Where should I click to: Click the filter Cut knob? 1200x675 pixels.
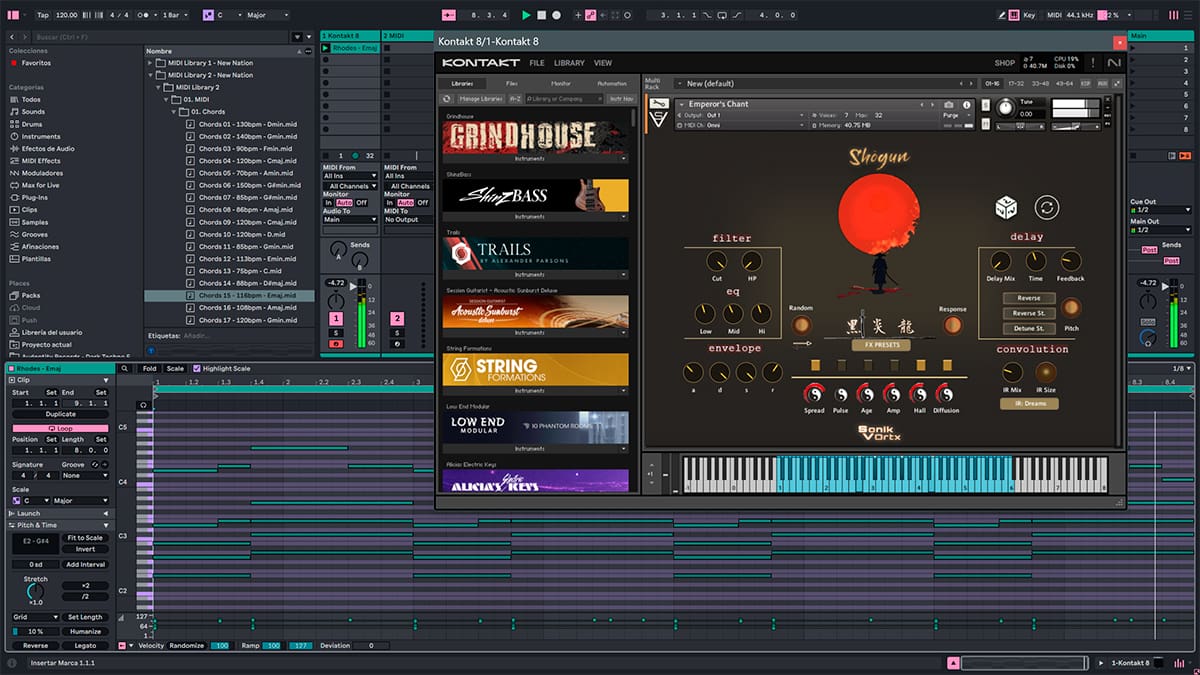[716, 261]
